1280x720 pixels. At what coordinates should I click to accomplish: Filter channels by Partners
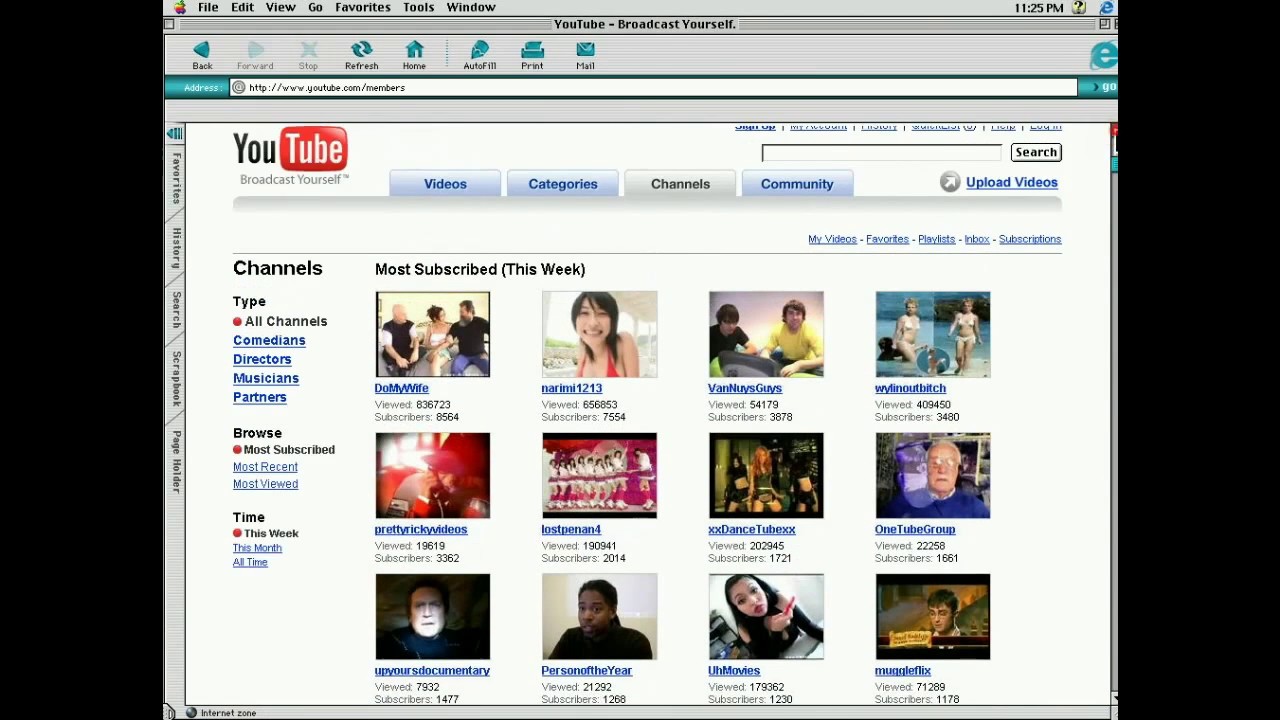pos(260,397)
